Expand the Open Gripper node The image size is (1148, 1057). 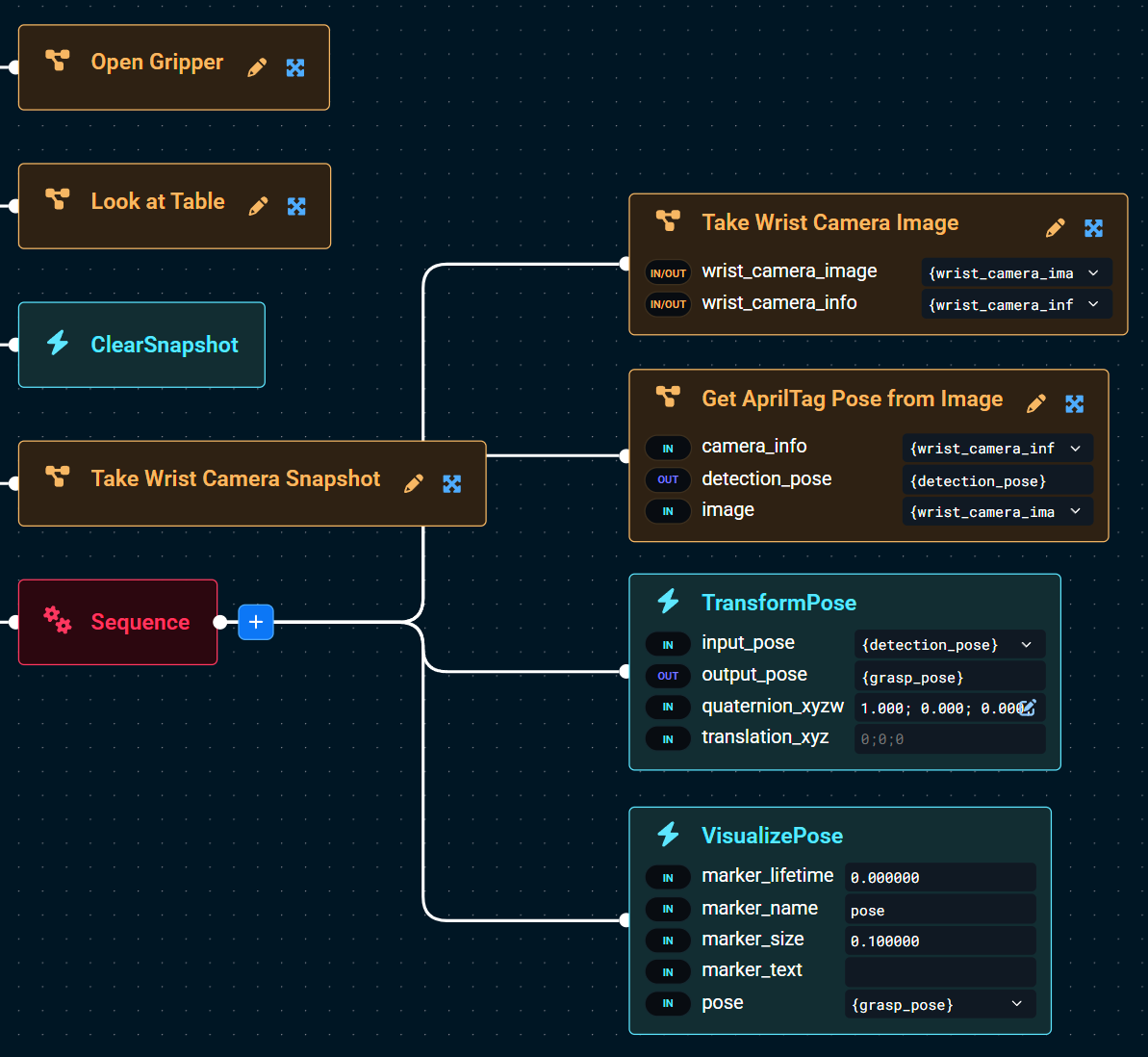pos(295,67)
